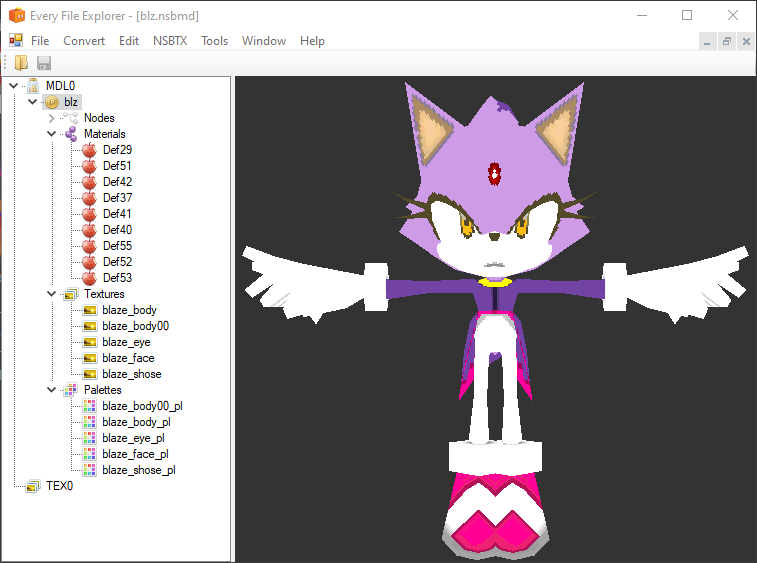Open the NSBTX menu
The height and width of the screenshot is (563, 757).
click(x=170, y=41)
